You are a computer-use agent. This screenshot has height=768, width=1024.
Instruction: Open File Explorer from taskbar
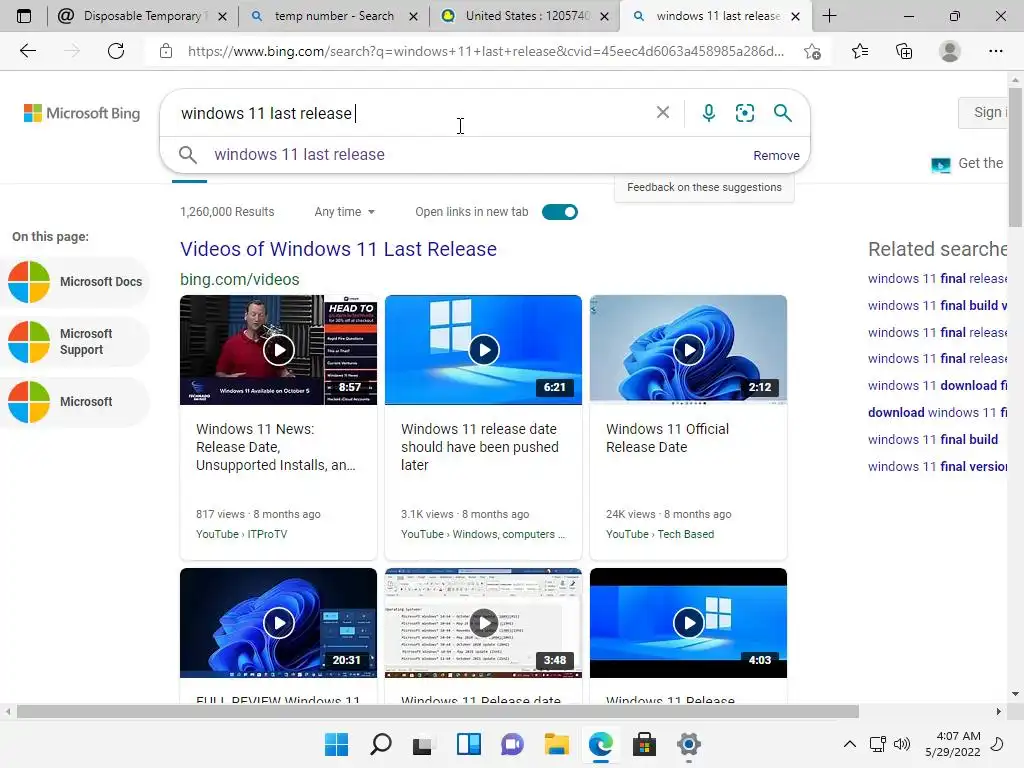tap(556, 744)
